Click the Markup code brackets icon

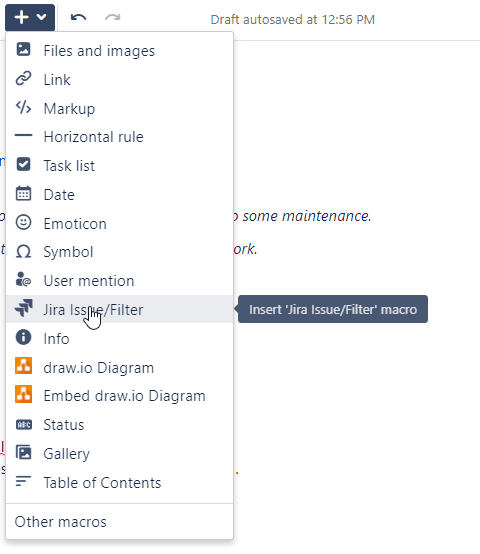tap(23, 107)
